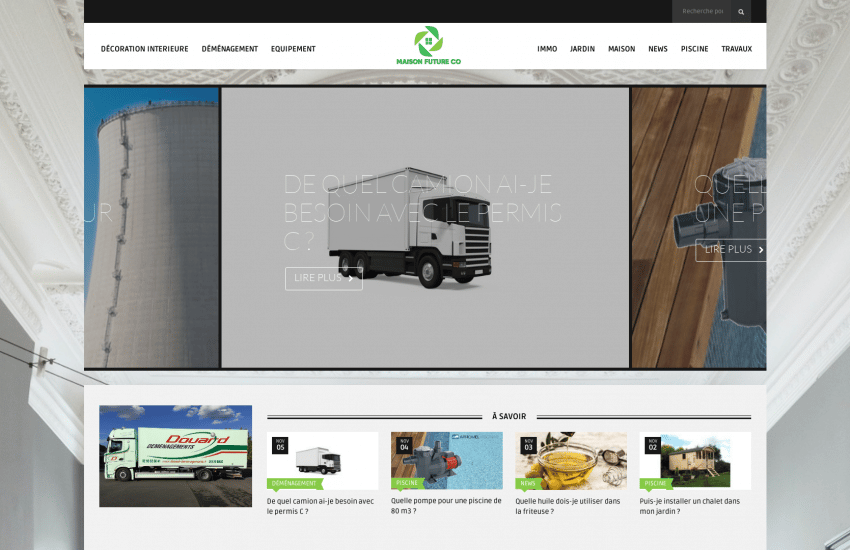Click Lire Plus on truck slide
Image resolution: width=850 pixels, height=550 pixels.
pos(323,278)
